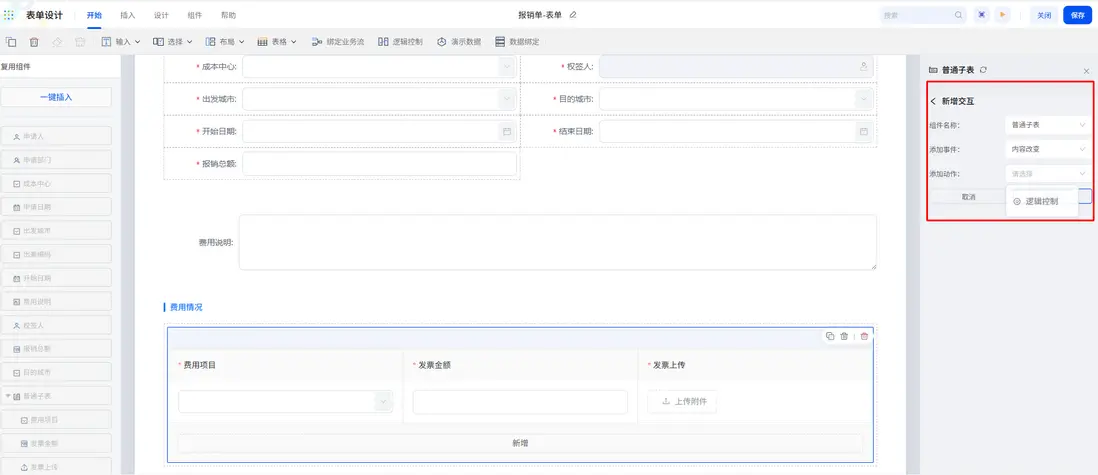Viewport: 1098px width, 475px height.
Task: Select 申请日期 in reusable components list
Action: click(56, 207)
